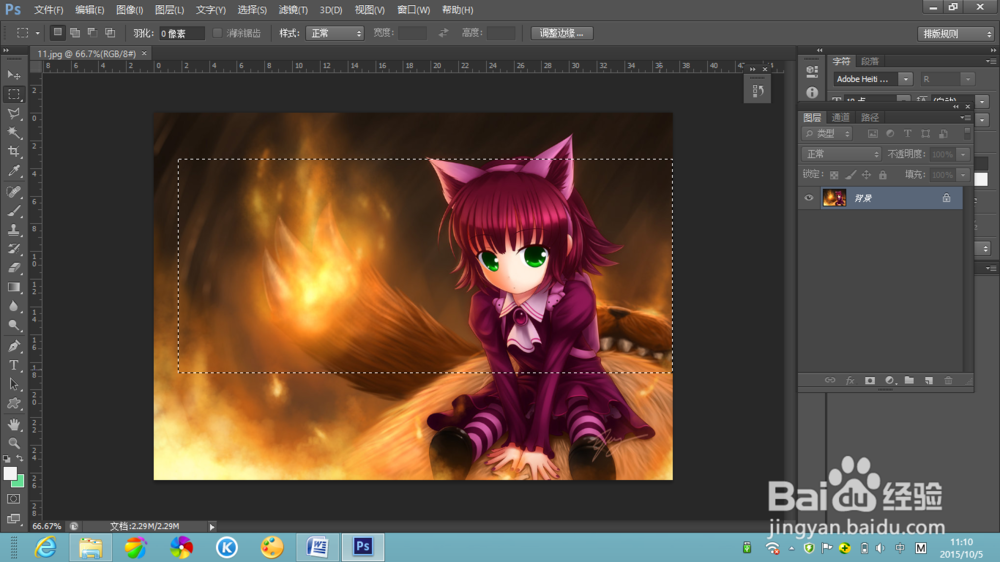Open the 滤镜(T) menu

[293, 10]
